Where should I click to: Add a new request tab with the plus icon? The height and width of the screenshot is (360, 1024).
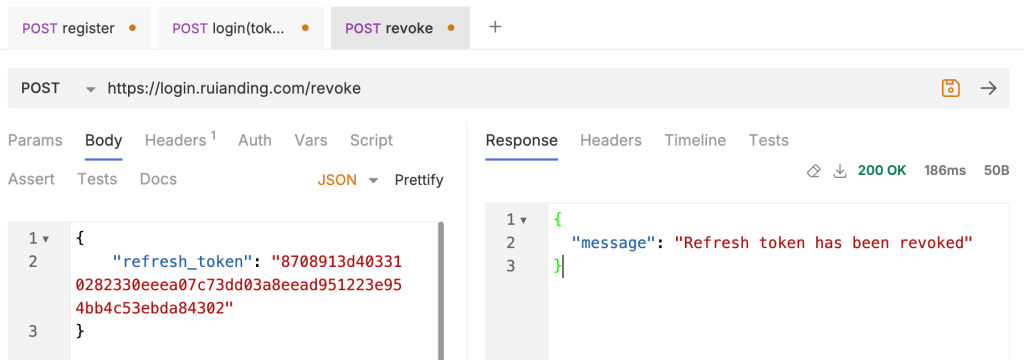(496, 27)
